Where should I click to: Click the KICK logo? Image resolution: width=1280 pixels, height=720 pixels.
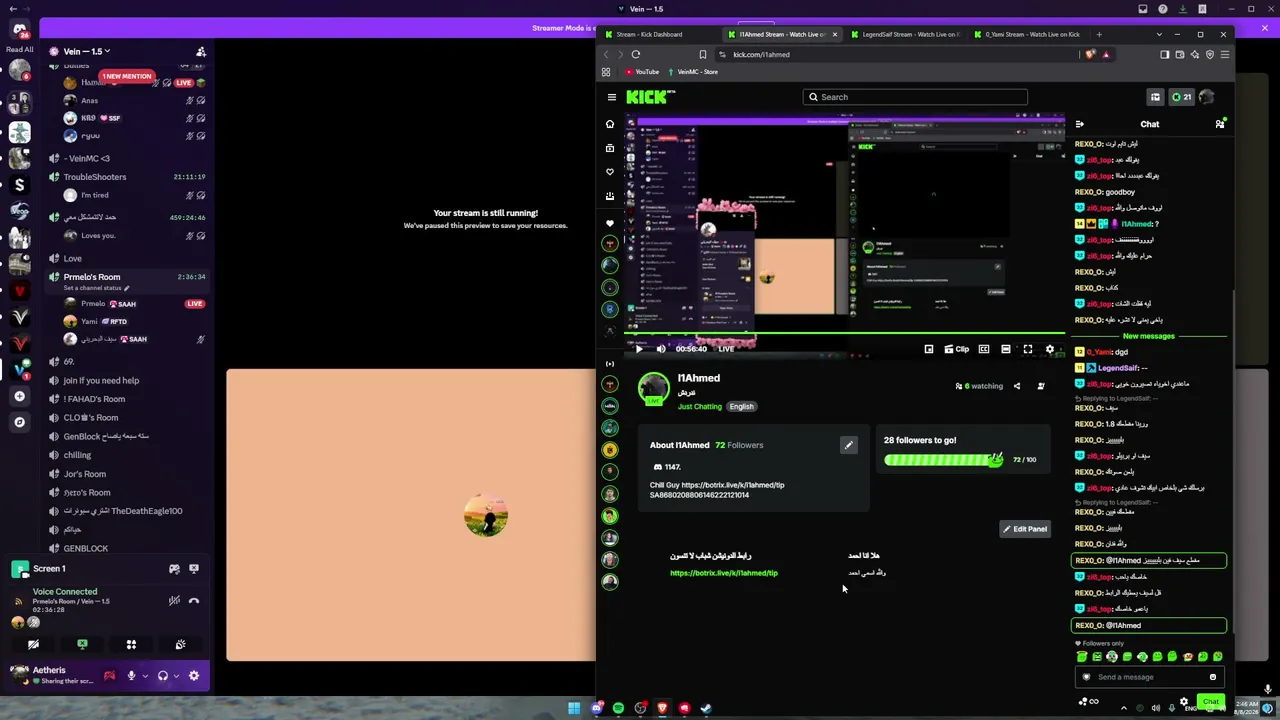point(650,97)
